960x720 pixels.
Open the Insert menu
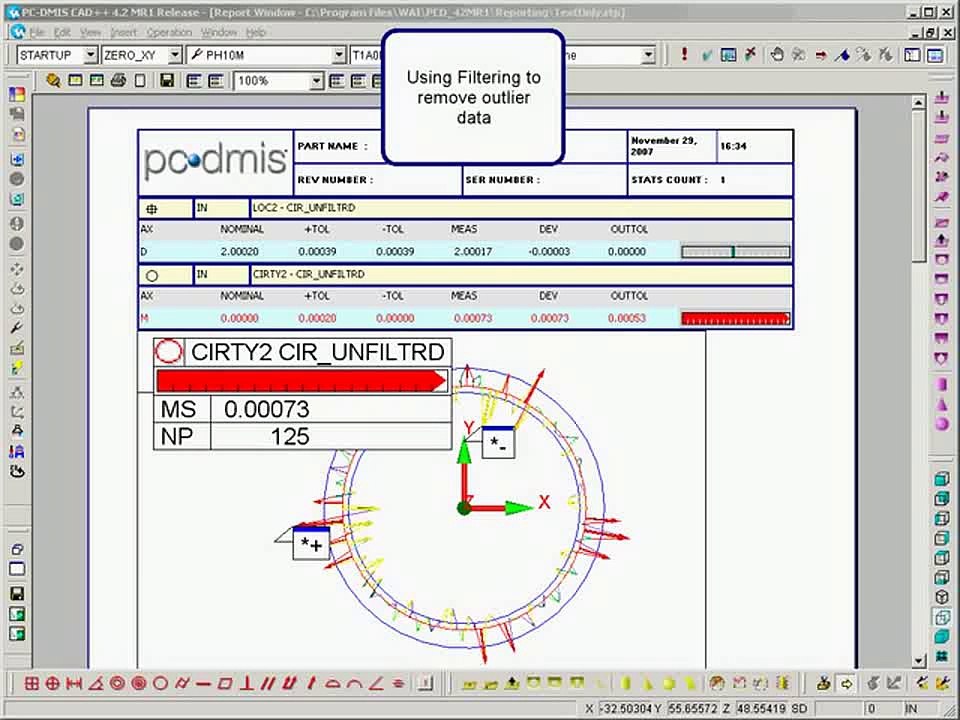[x=124, y=32]
